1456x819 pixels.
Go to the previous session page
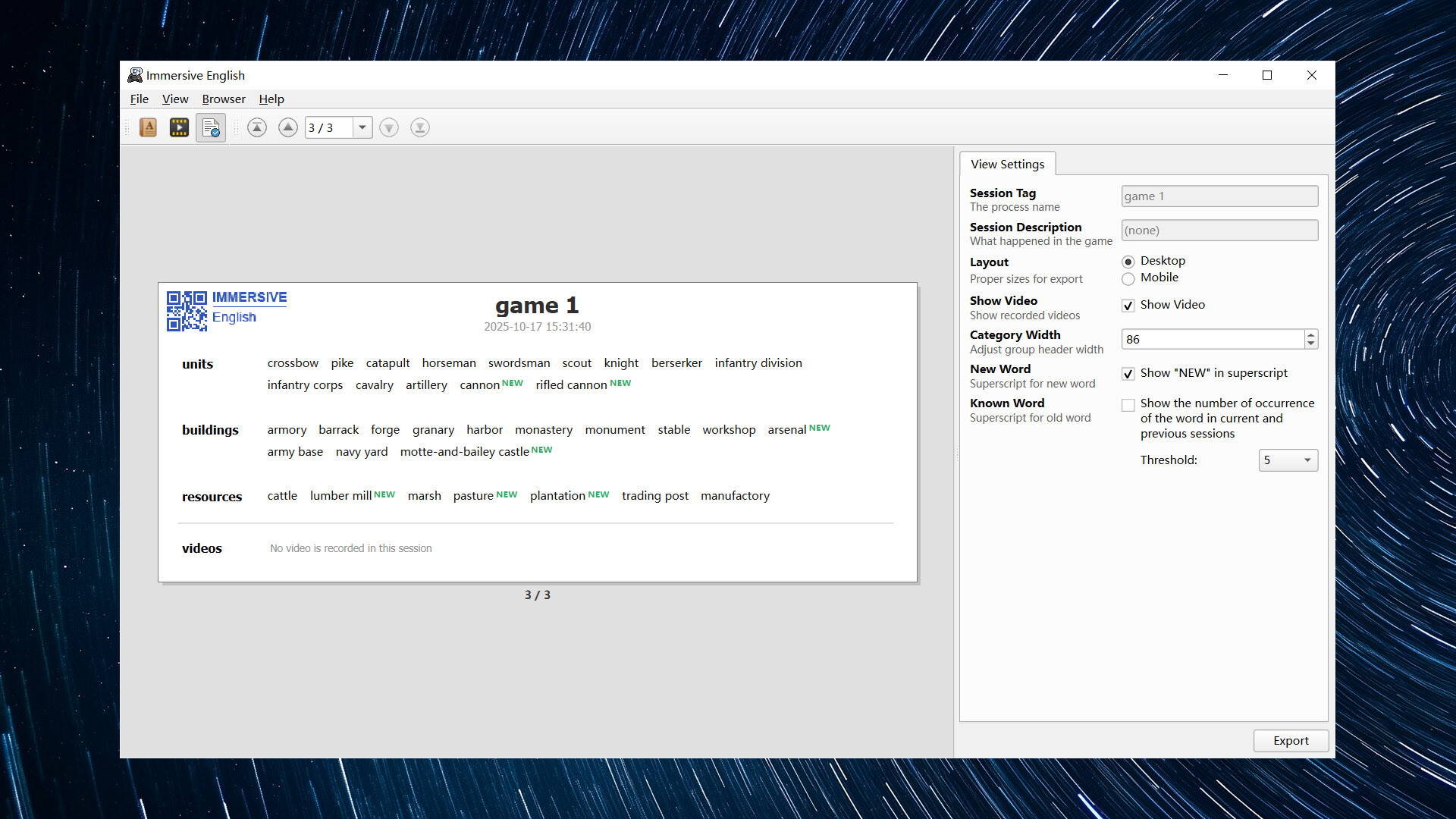(288, 127)
